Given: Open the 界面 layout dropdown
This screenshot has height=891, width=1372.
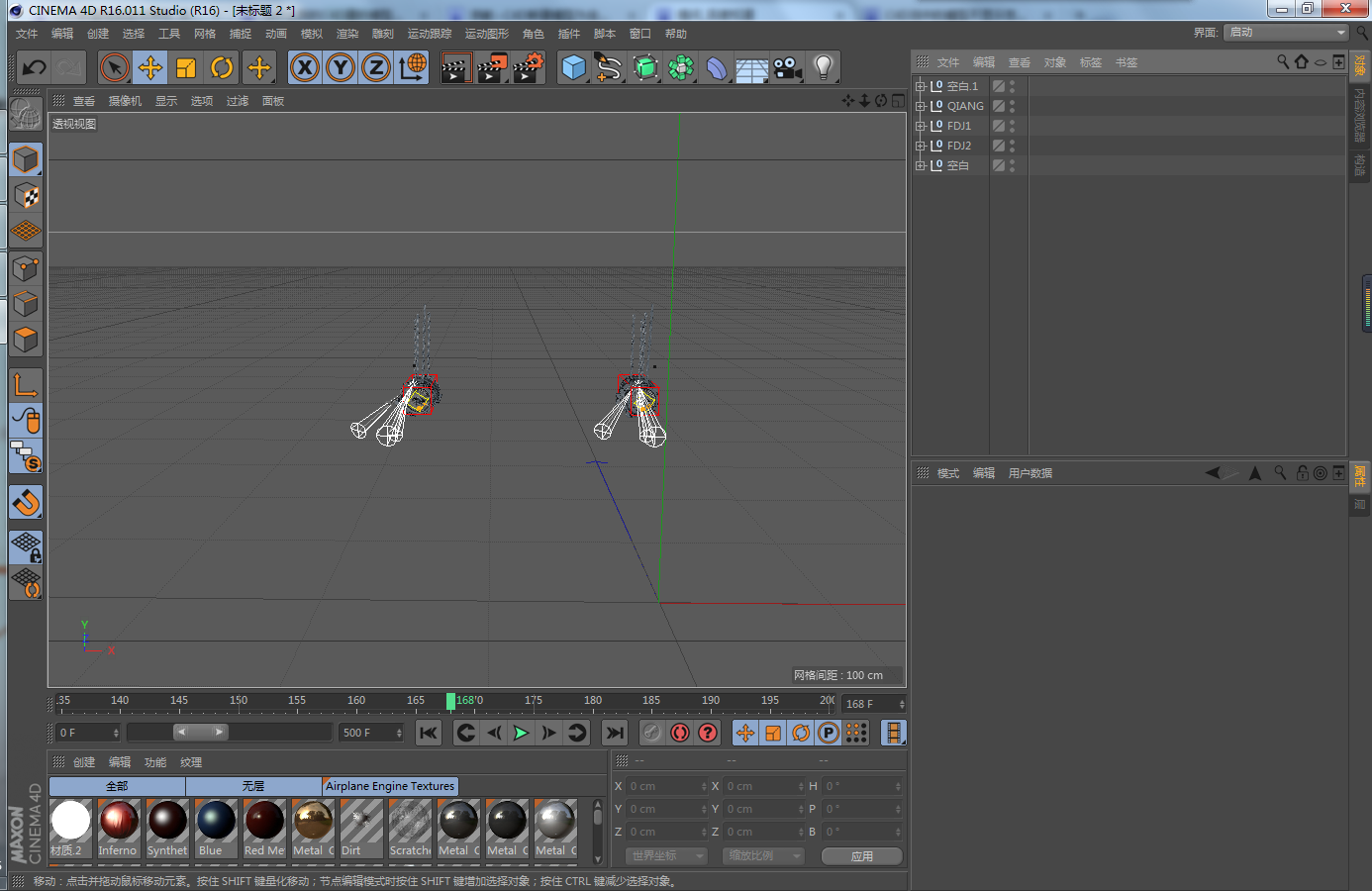Looking at the screenshot, I should tap(1287, 33).
